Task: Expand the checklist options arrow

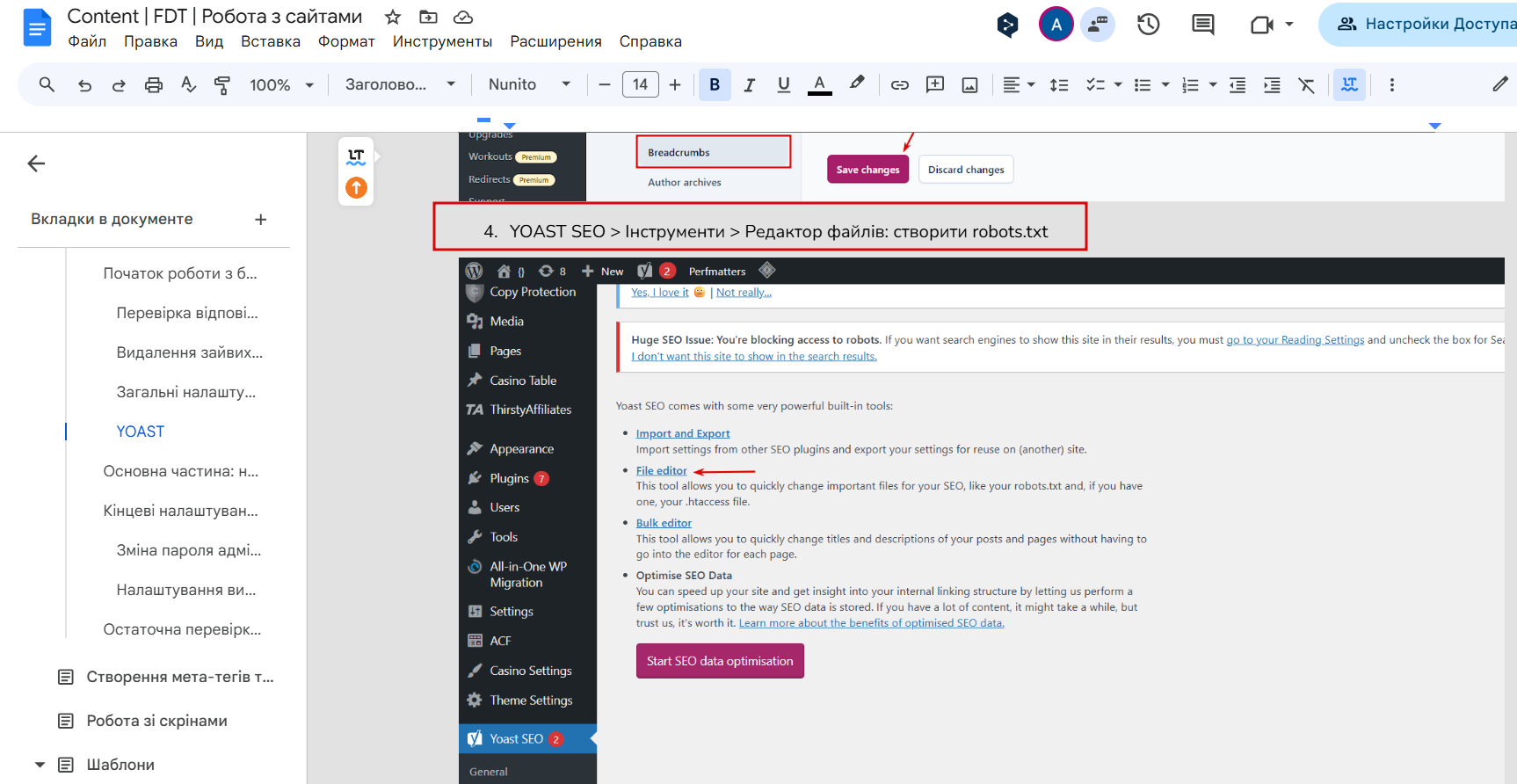Action: [x=1118, y=85]
